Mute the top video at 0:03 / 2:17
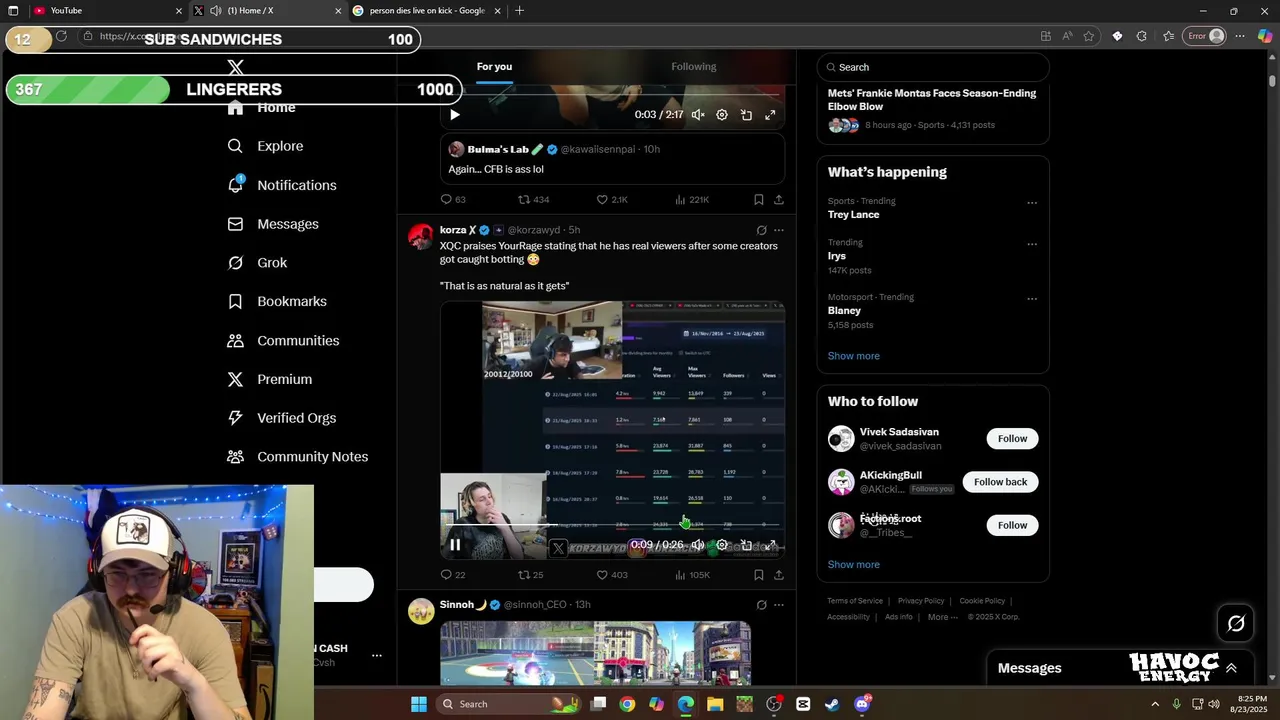This screenshot has width=1280, height=720. coord(698,115)
